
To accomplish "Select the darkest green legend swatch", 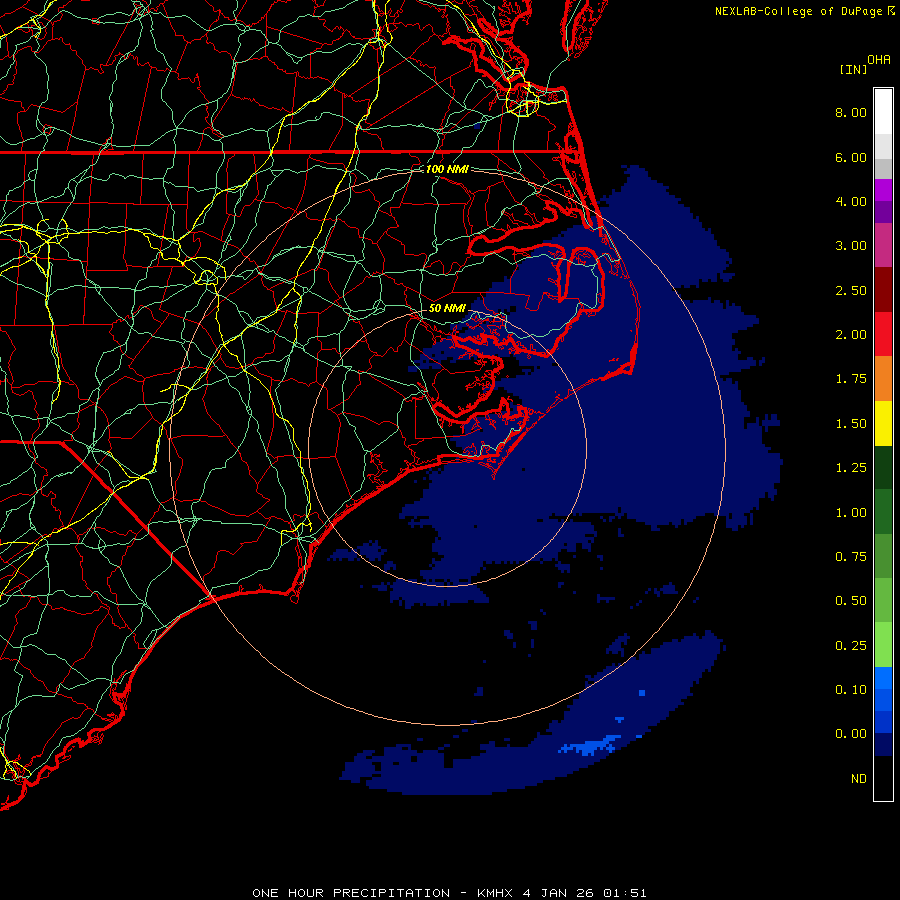I will point(883,468).
